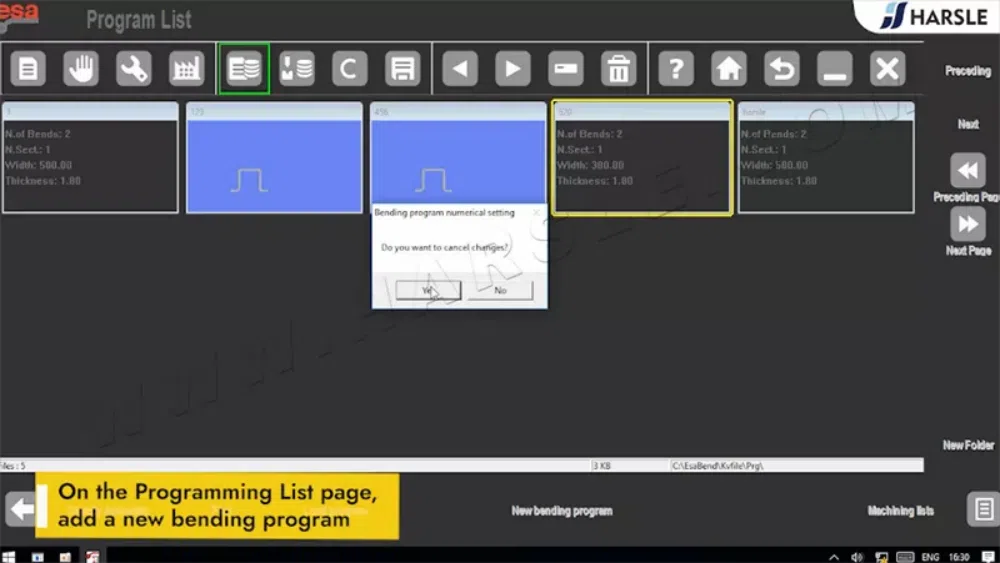Click the 3 KB status bar entry
This screenshot has width=1000, height=563.
click(602, 466)
